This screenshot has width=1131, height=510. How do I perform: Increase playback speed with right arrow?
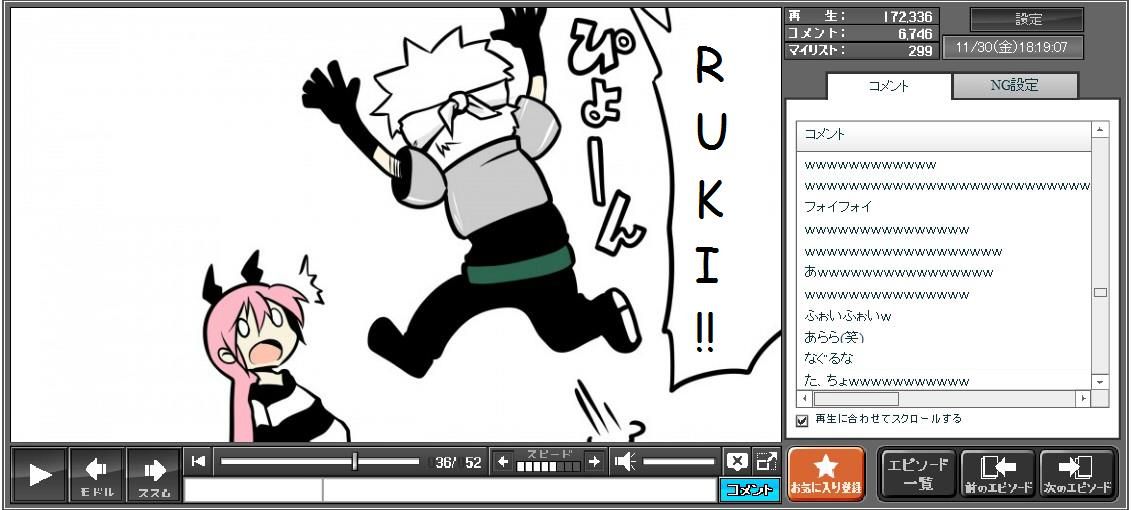(x=594, y=462)
